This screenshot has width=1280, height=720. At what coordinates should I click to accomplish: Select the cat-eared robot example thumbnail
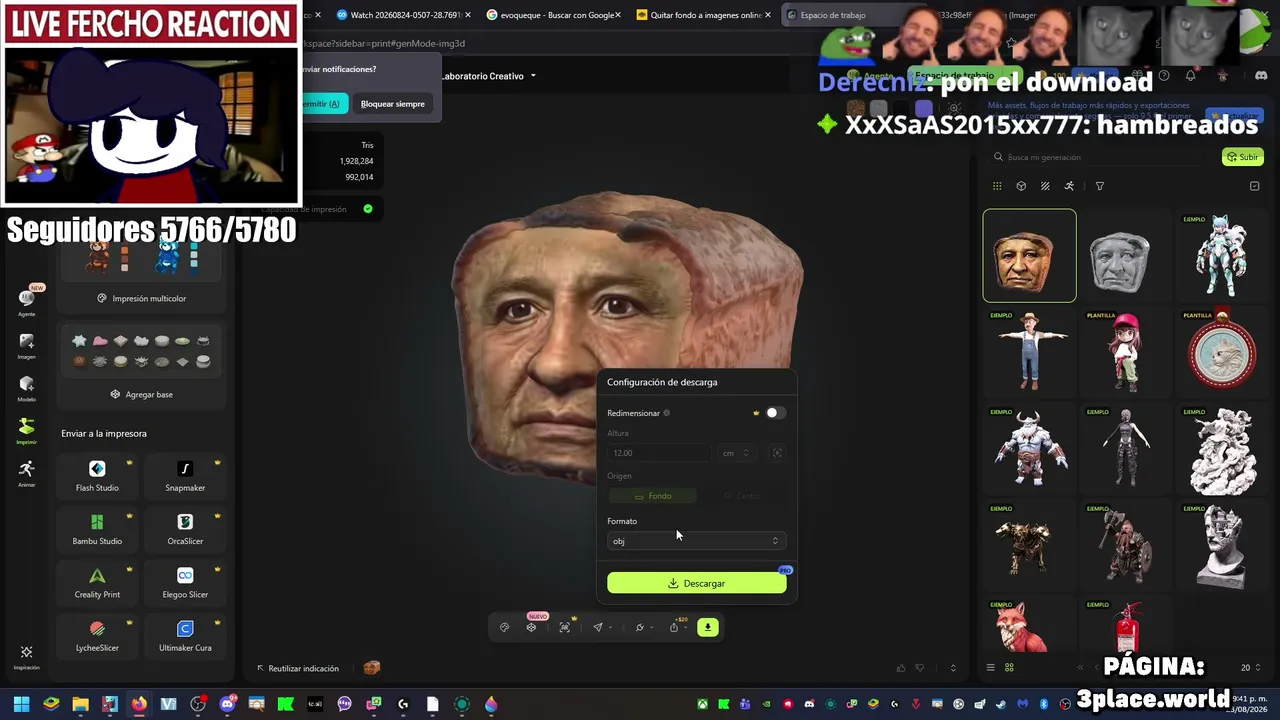click(1221, 255)
